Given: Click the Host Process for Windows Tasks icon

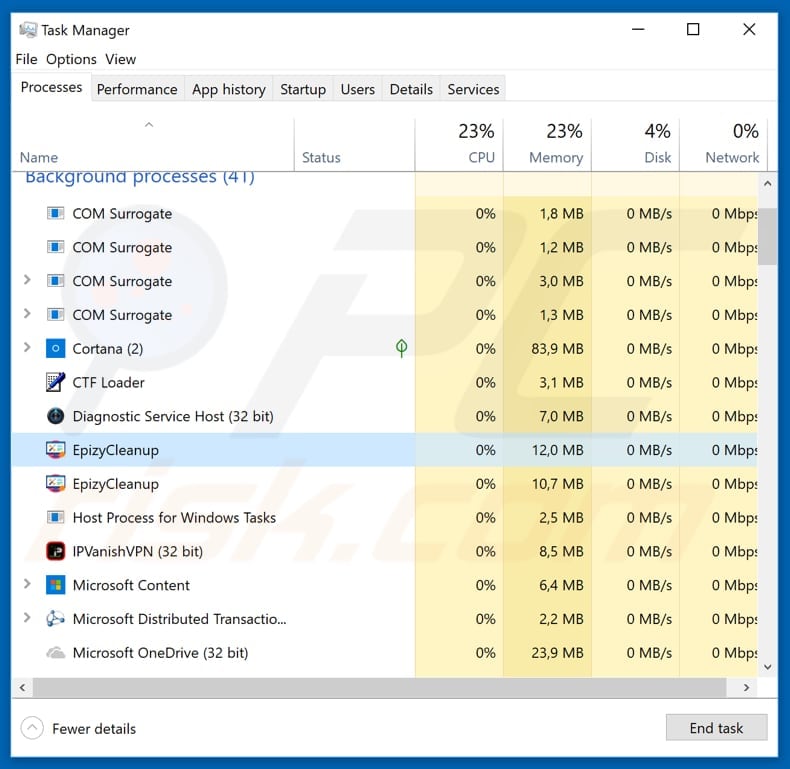Looking at the screenshot, I should [x=55, y=517].
